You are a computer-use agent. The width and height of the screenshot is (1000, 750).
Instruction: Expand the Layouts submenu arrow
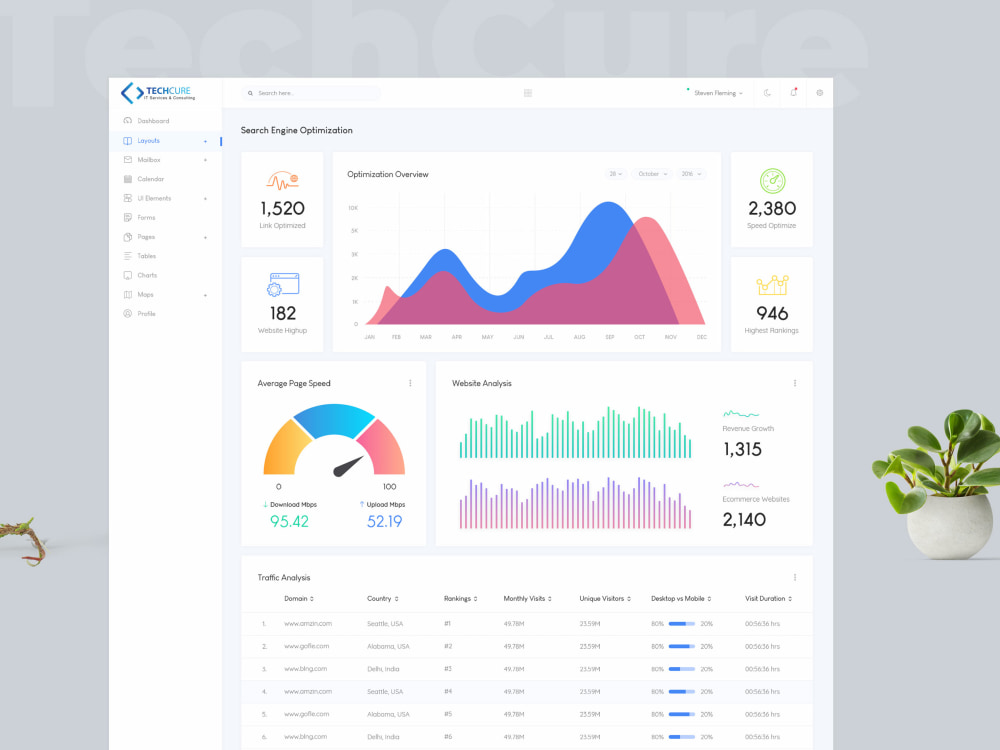point(205,141)
